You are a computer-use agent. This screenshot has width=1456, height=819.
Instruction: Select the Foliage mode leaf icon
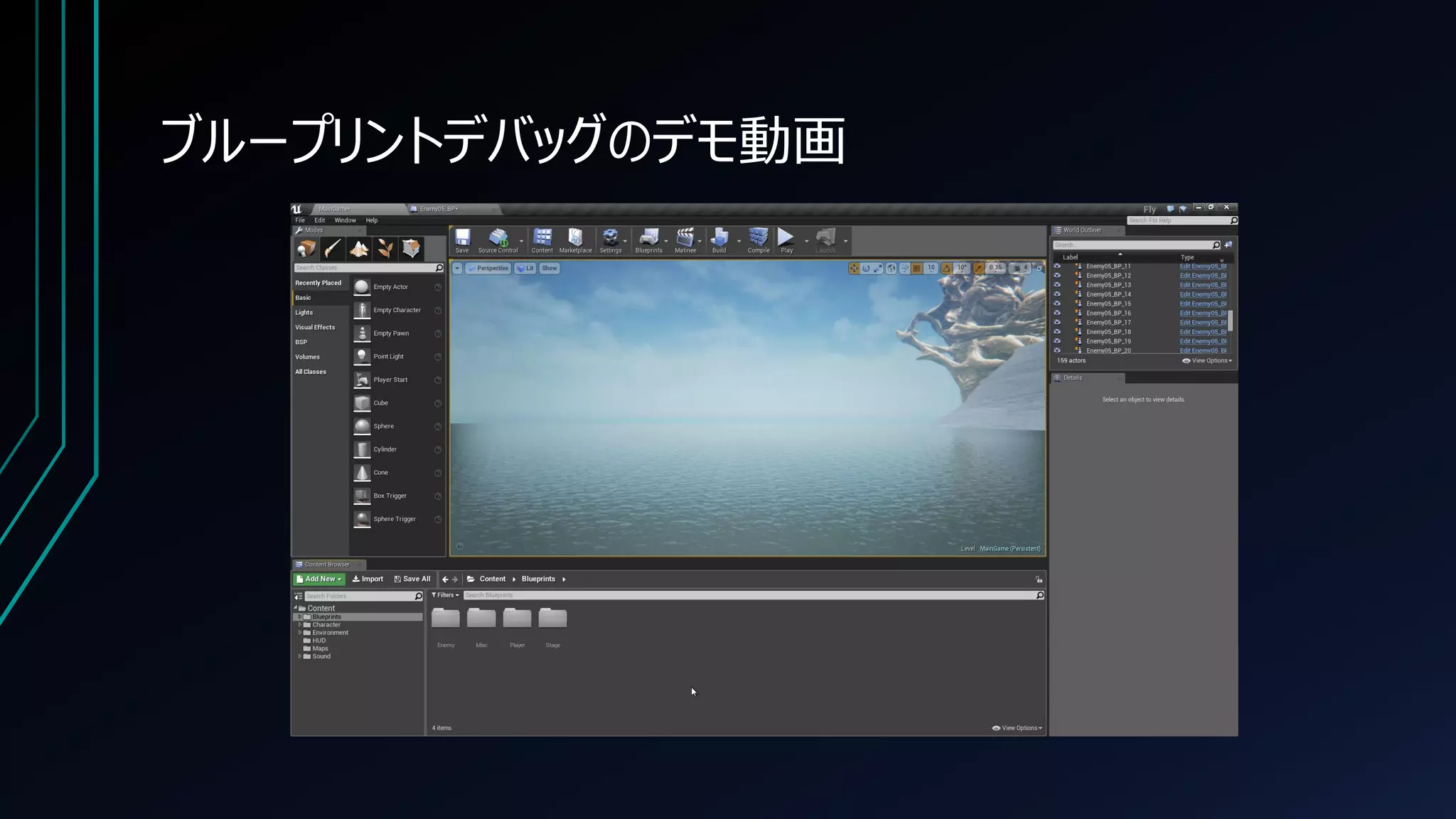click(385, 248)
